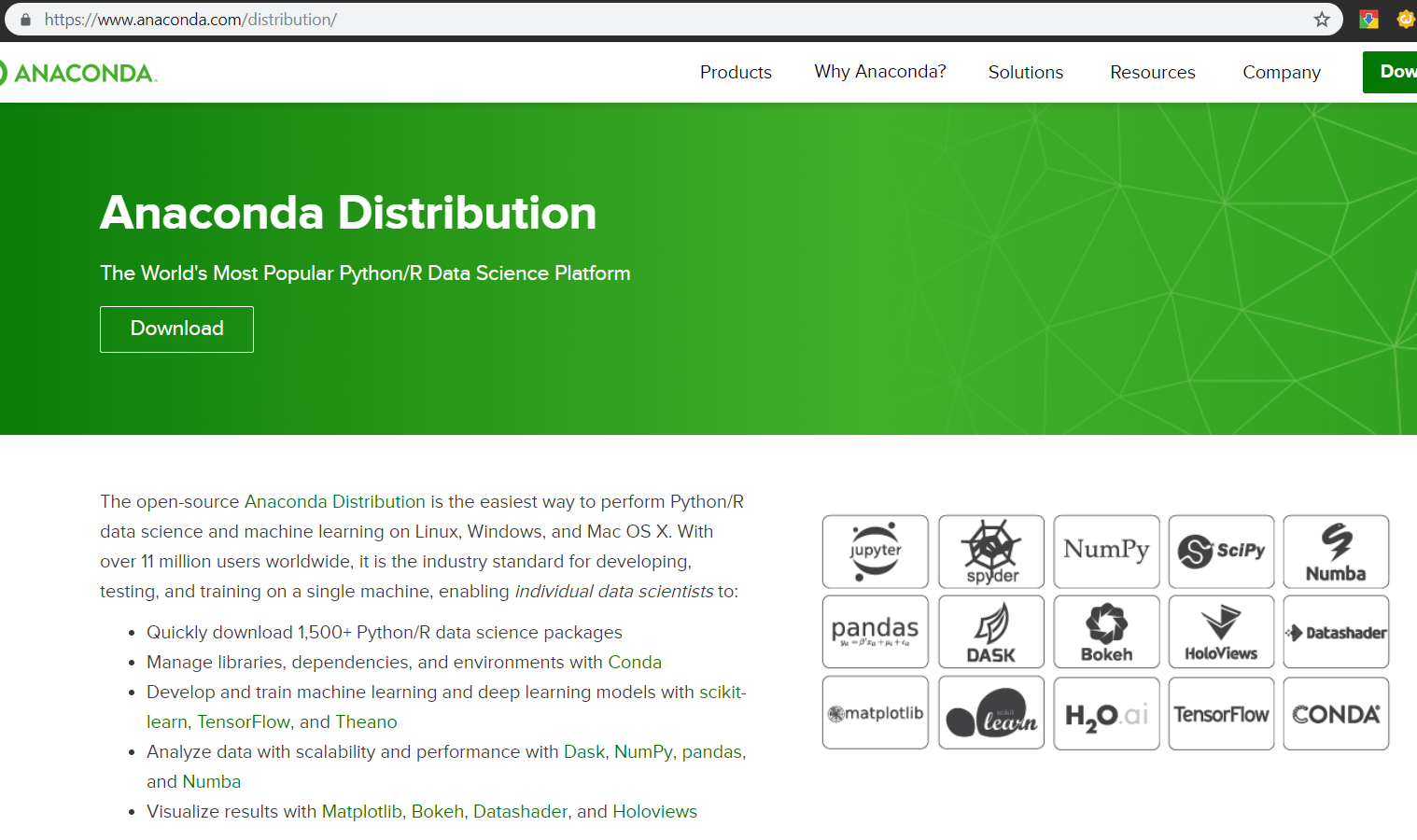Click the green Download button in navbar

pos(1390,72)
